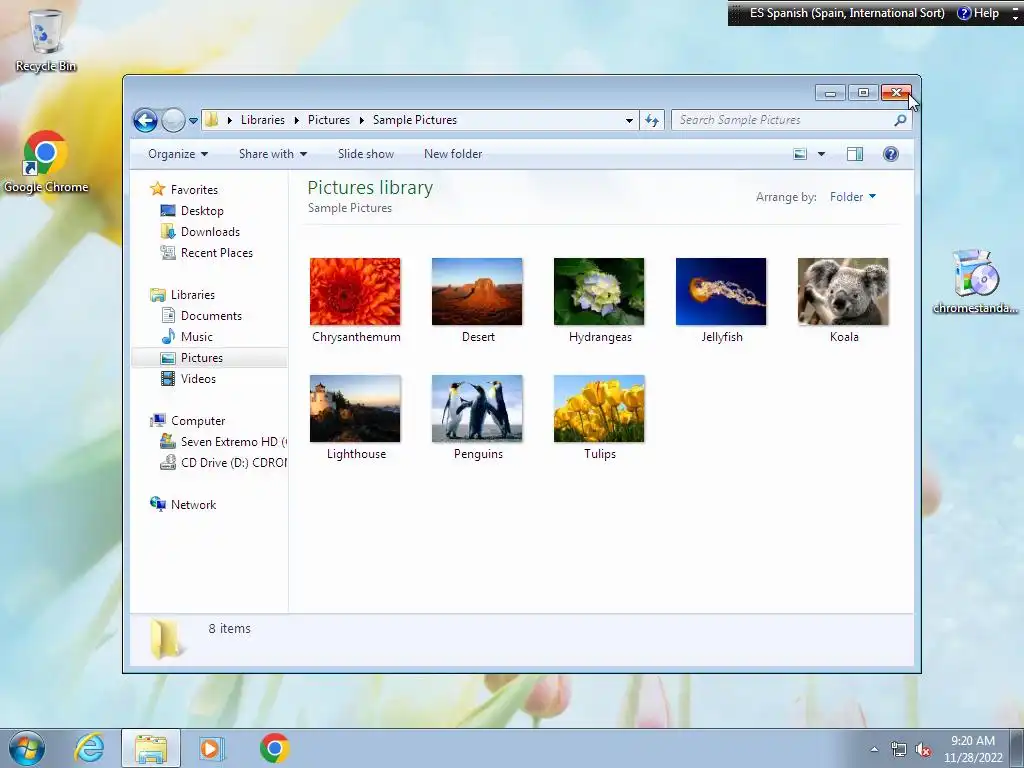Screen dimensions: 1024x768
Task: Launch Google Chrome from the taskbar
Action: coord(275,748)
